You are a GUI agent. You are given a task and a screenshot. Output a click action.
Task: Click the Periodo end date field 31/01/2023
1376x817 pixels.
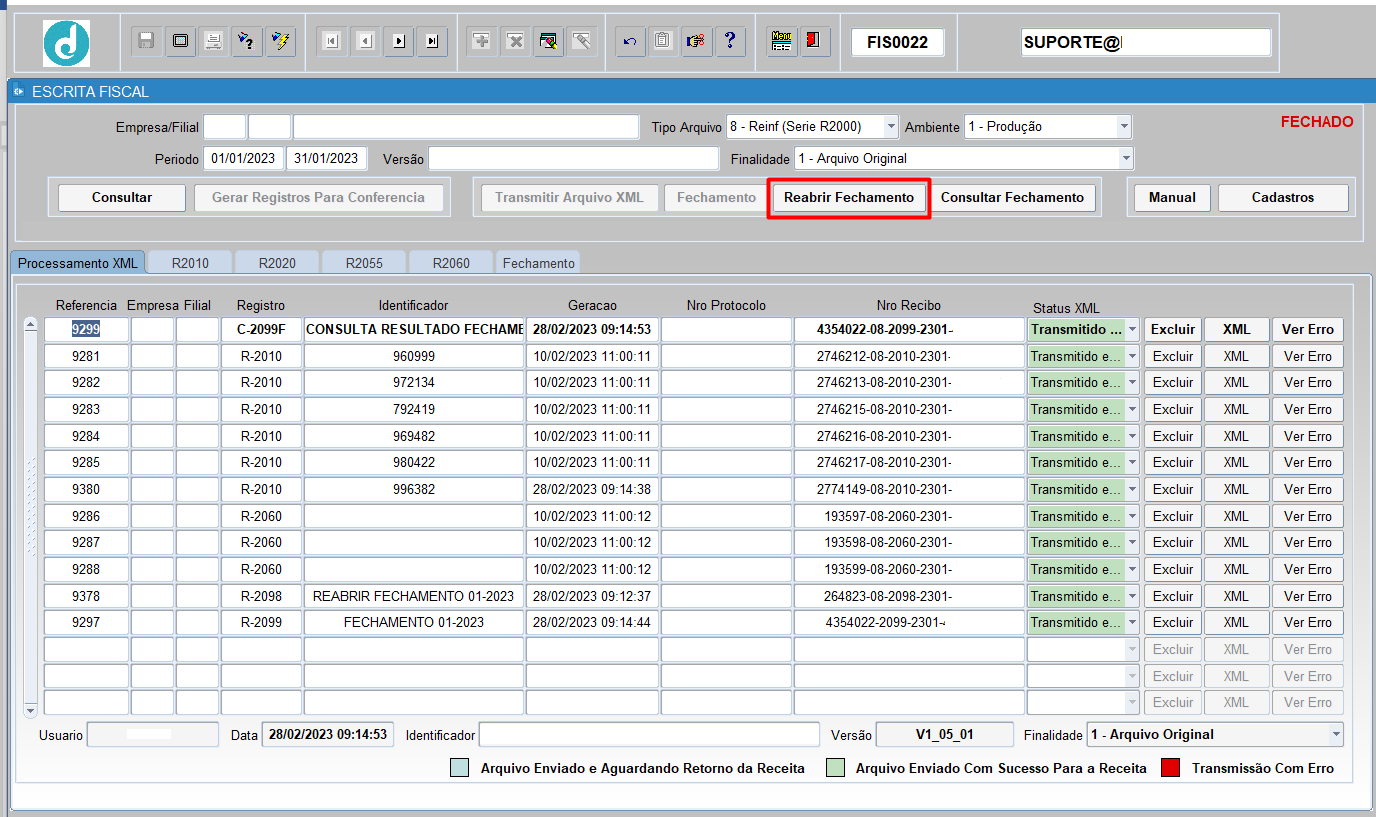(327, 159)
